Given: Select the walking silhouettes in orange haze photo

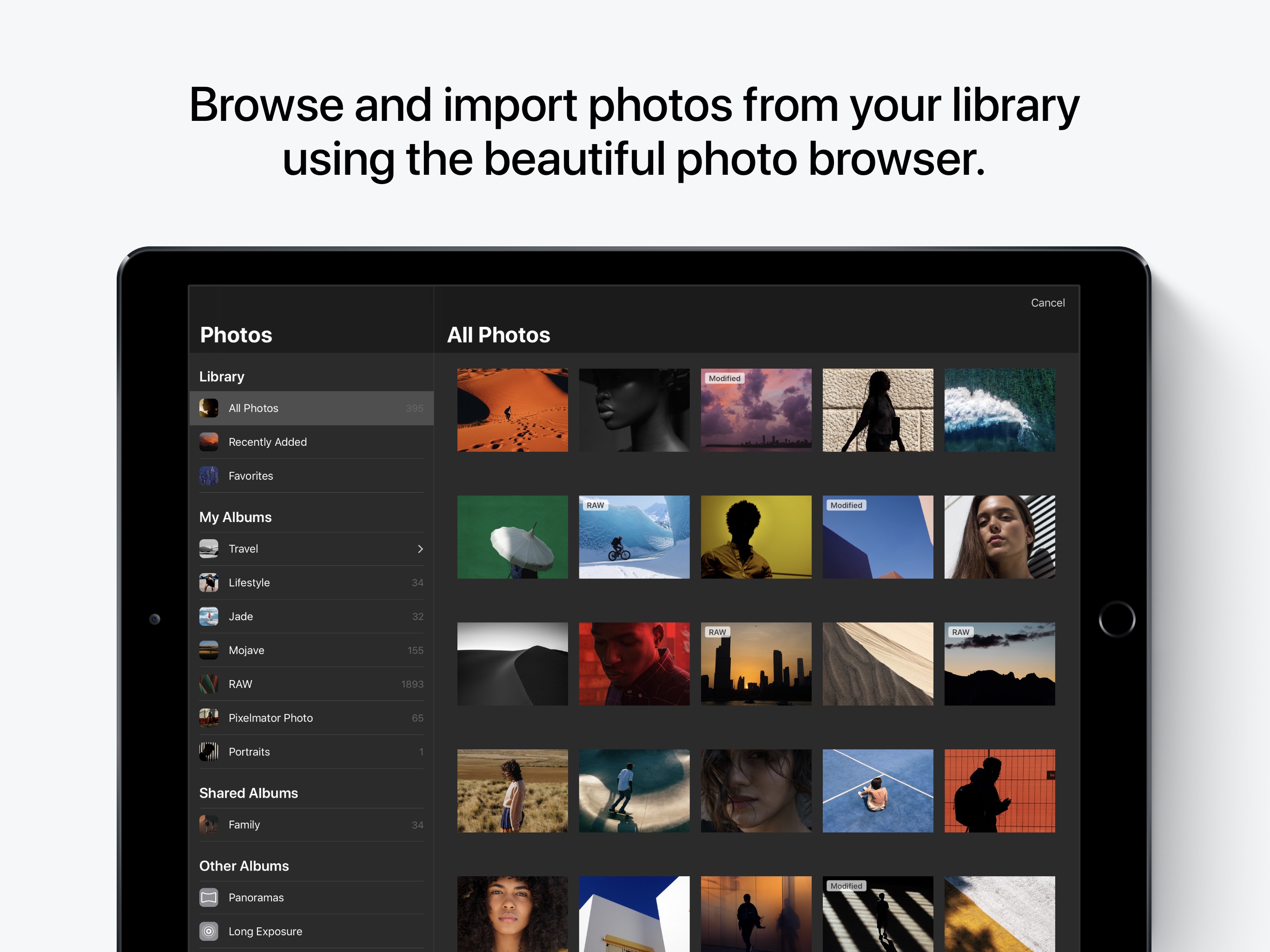Looking at the screenshot, I should tap(756, 913).
